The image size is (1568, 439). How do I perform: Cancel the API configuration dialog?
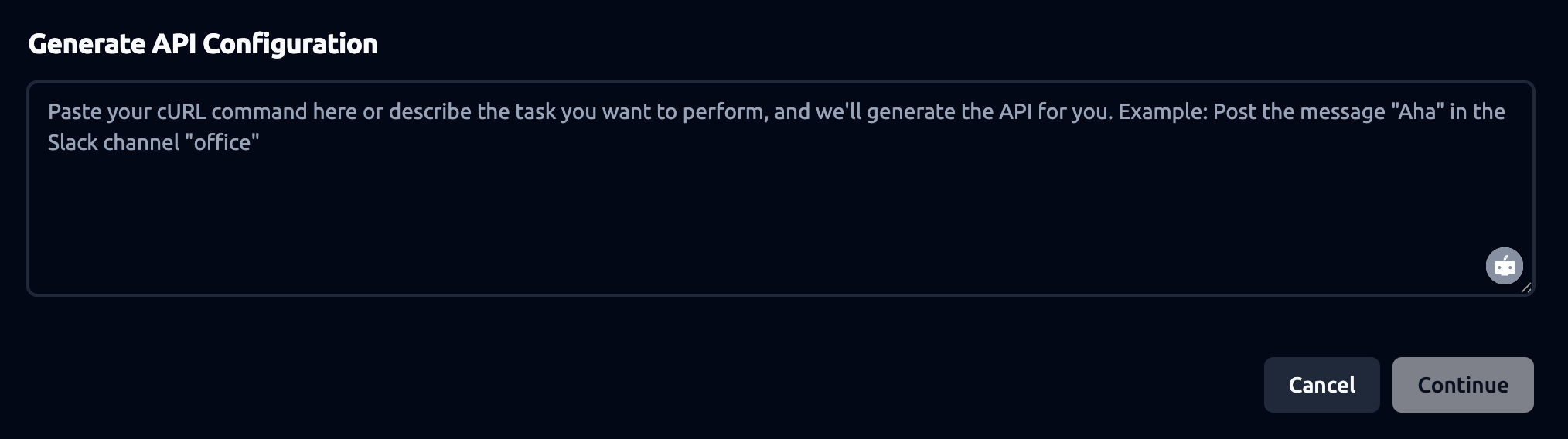pyautogui.click(x=1321, y=385)
